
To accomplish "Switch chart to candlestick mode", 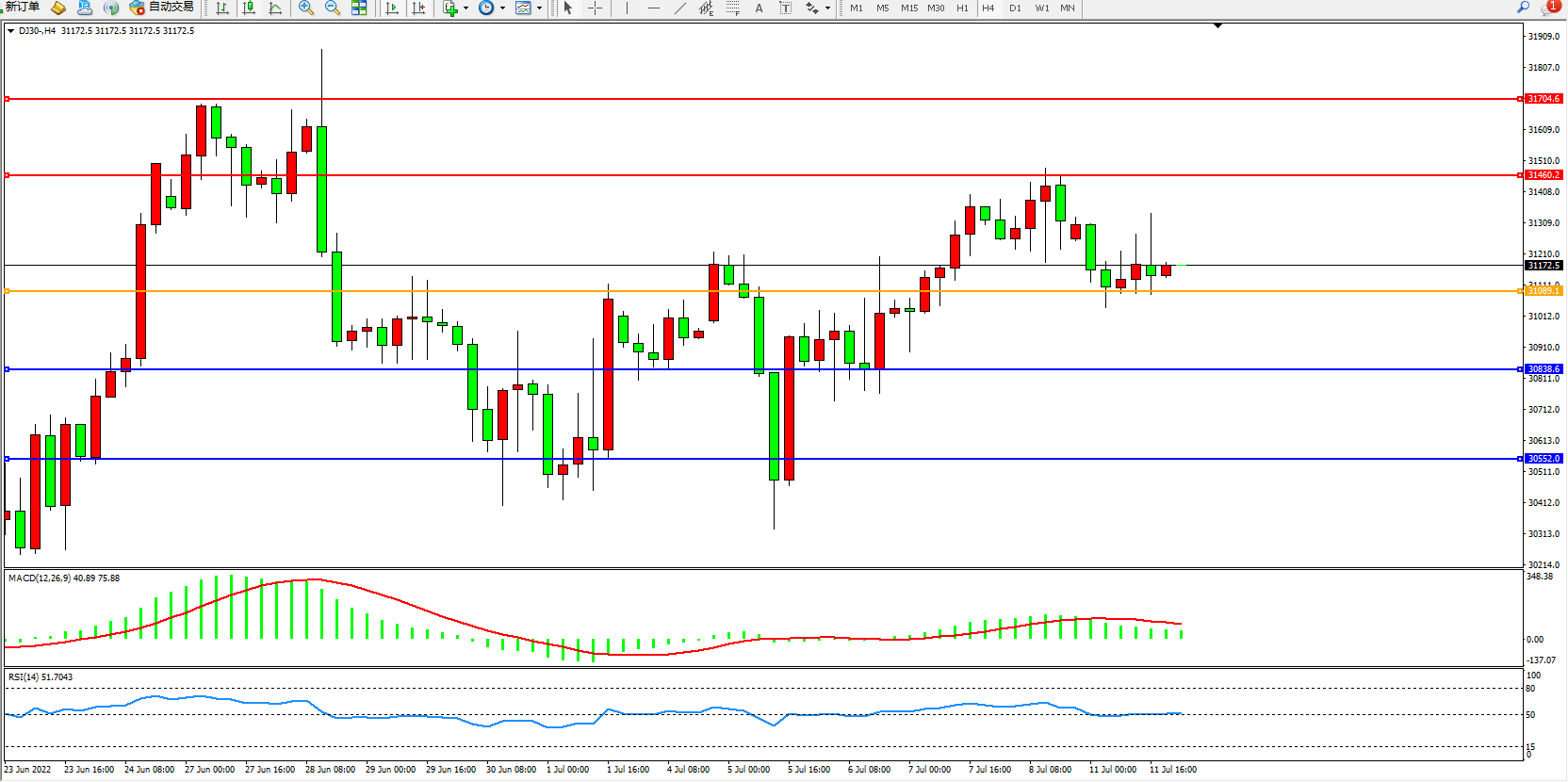I will [x=249, y=8].
